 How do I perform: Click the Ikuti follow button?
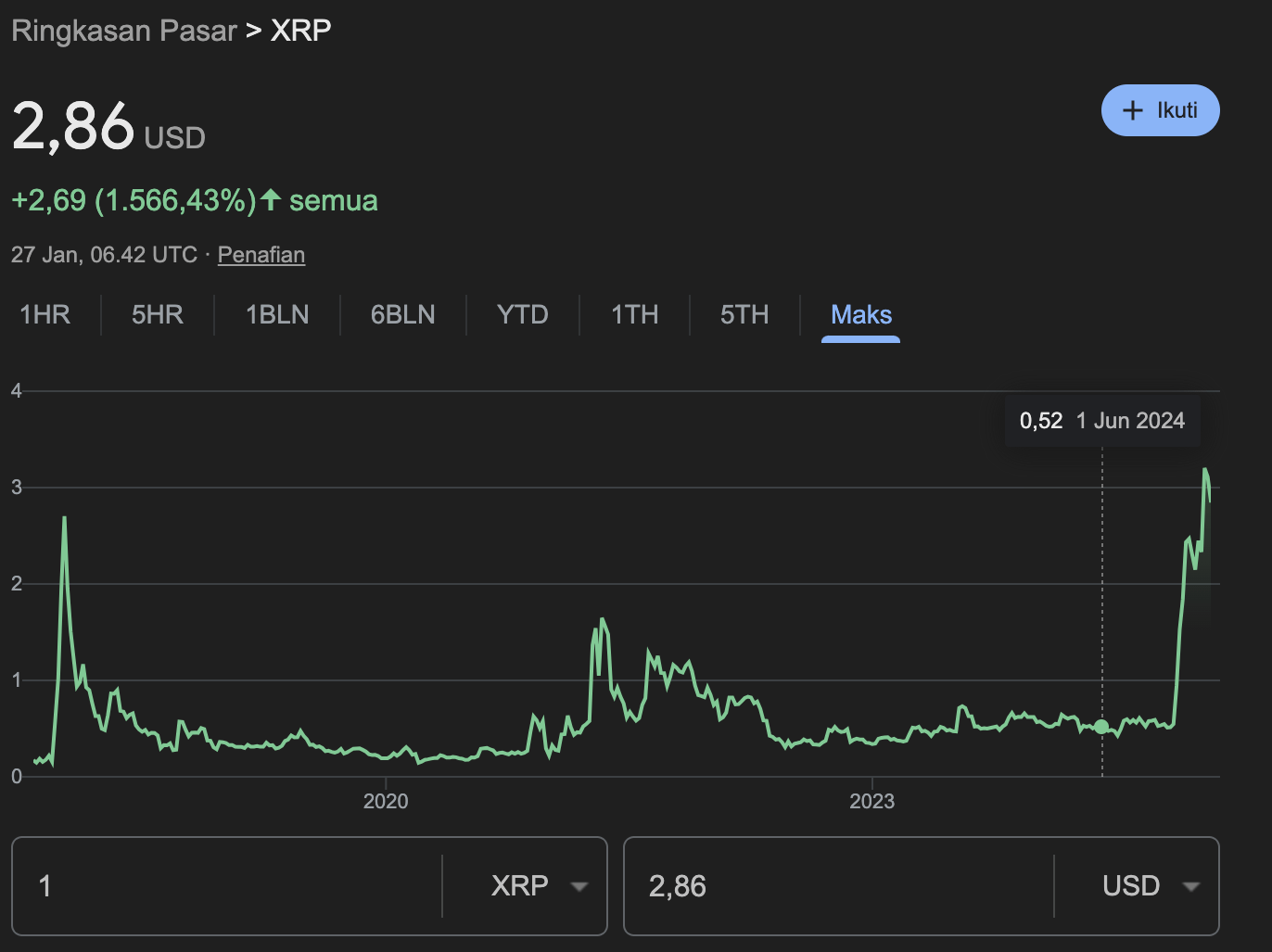[x=1160, y=110]
